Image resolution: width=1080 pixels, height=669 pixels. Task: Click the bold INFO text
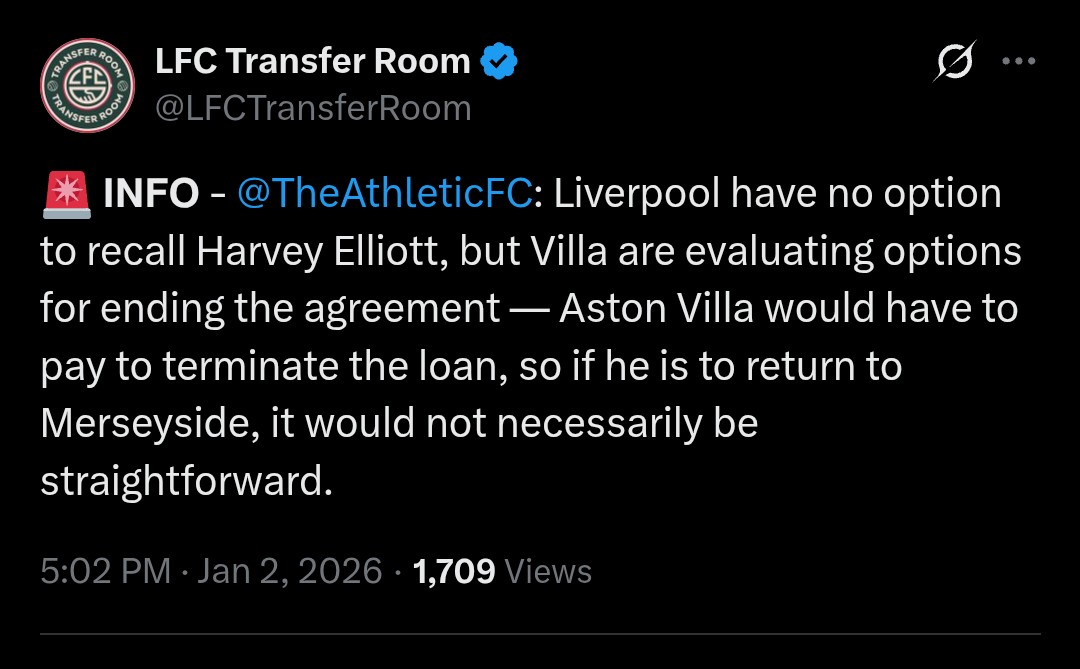152,194
